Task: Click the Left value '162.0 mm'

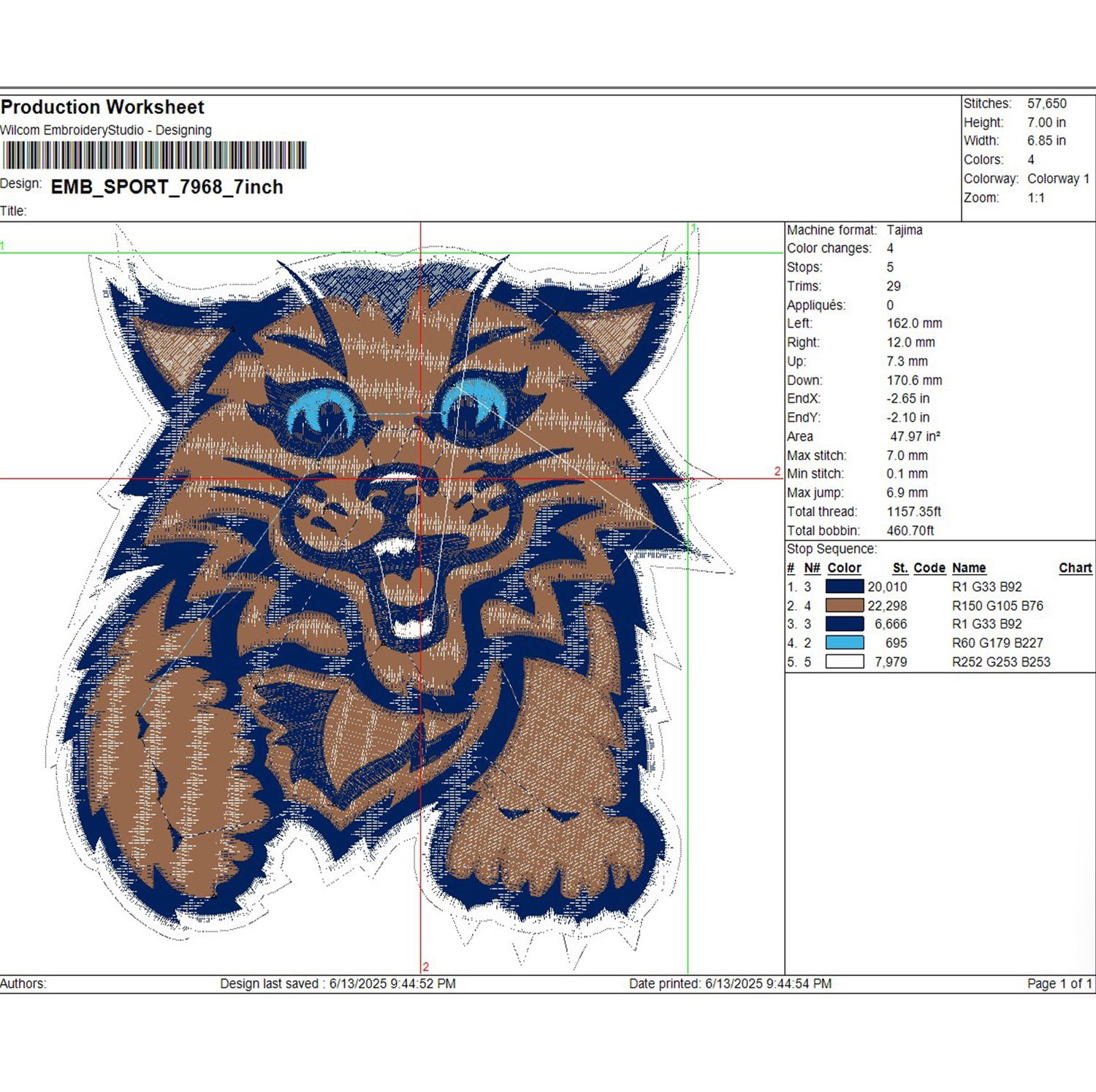Action: point(914,324)
